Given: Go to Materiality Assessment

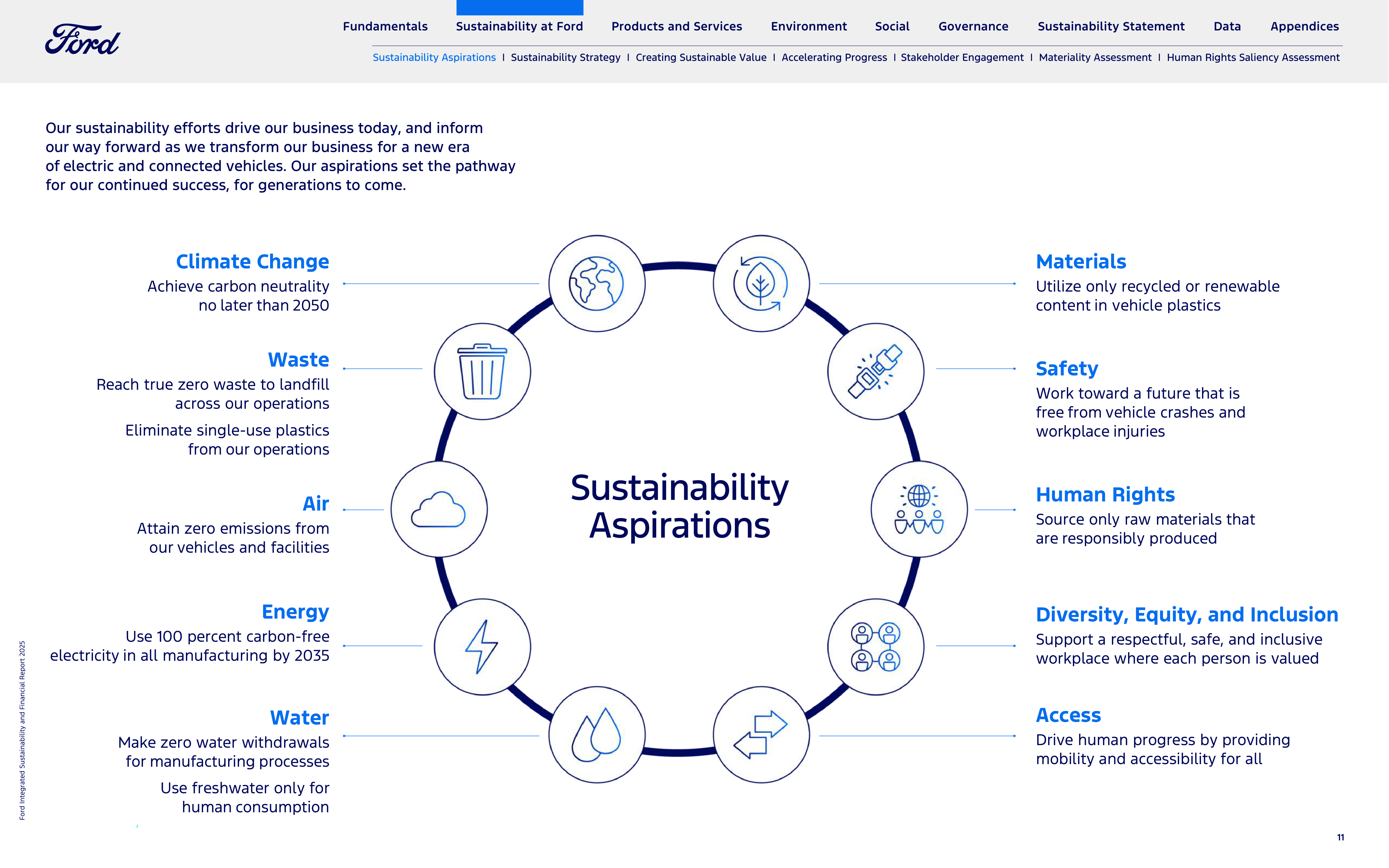Looking at the screenshot, I should (x=1095, y=58).
